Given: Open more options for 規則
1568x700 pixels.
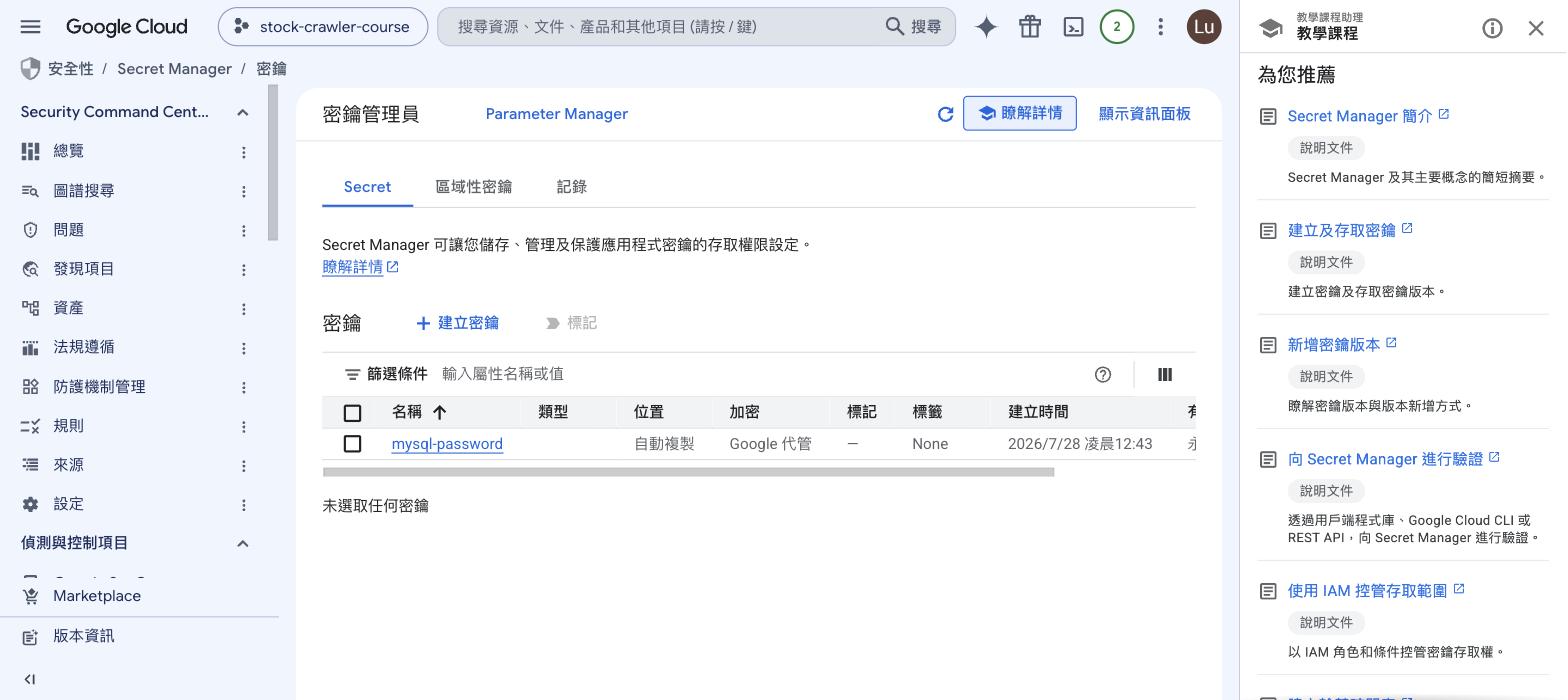Looking at the screenshot, I should point(243,426).
